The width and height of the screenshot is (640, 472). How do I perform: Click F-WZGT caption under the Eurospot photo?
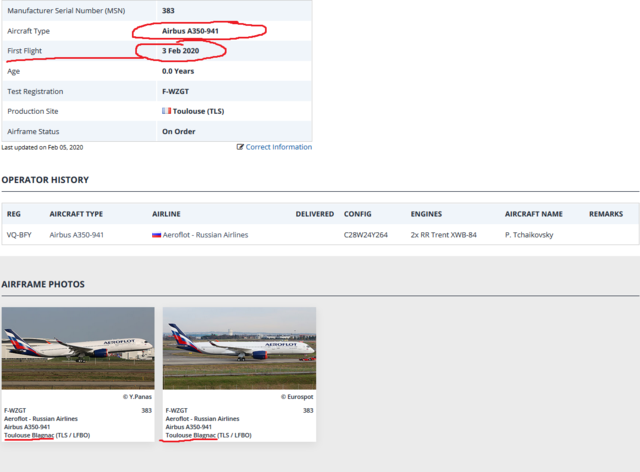coord(177,410)
